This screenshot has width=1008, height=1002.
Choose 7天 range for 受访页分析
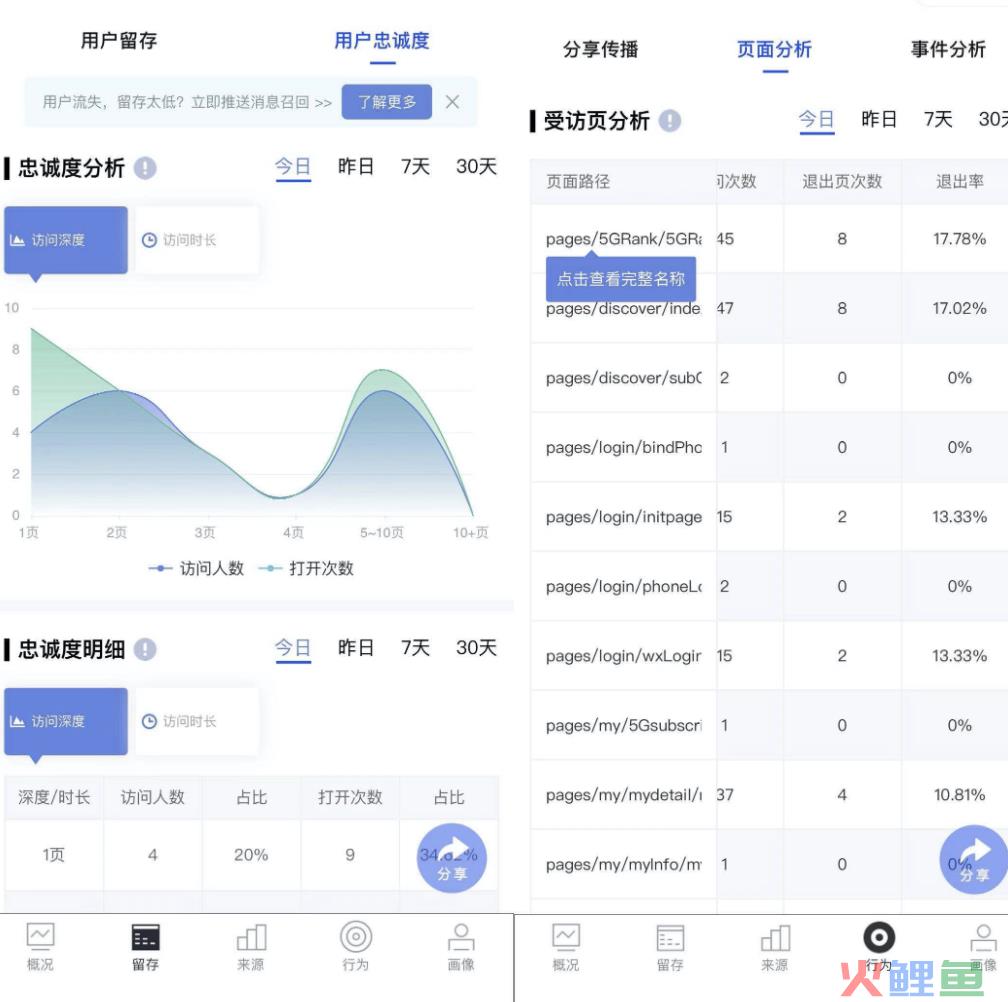point(938,120)
